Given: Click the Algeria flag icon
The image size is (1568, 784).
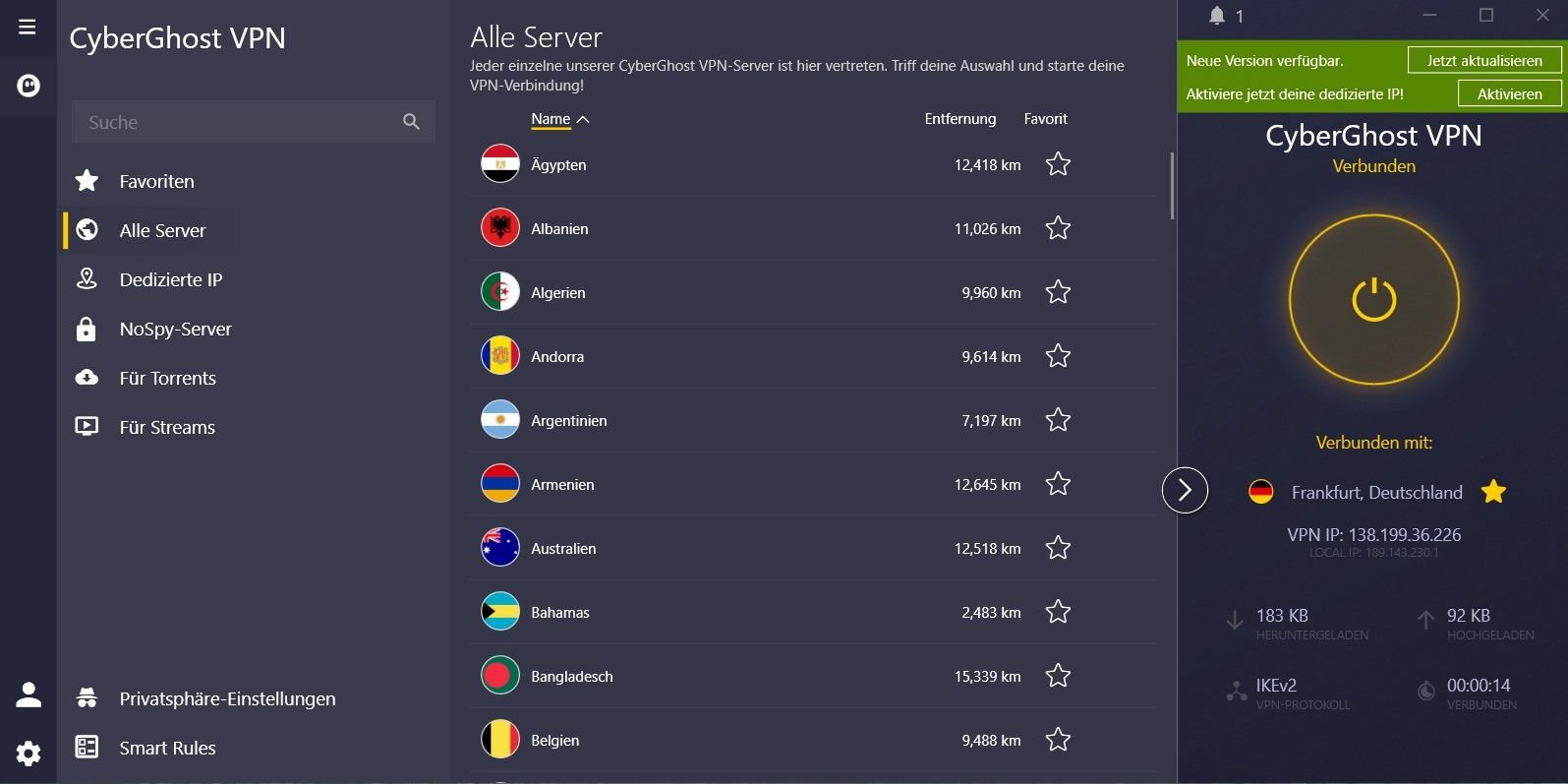Looking at the screenshot, I should (500, 292).
